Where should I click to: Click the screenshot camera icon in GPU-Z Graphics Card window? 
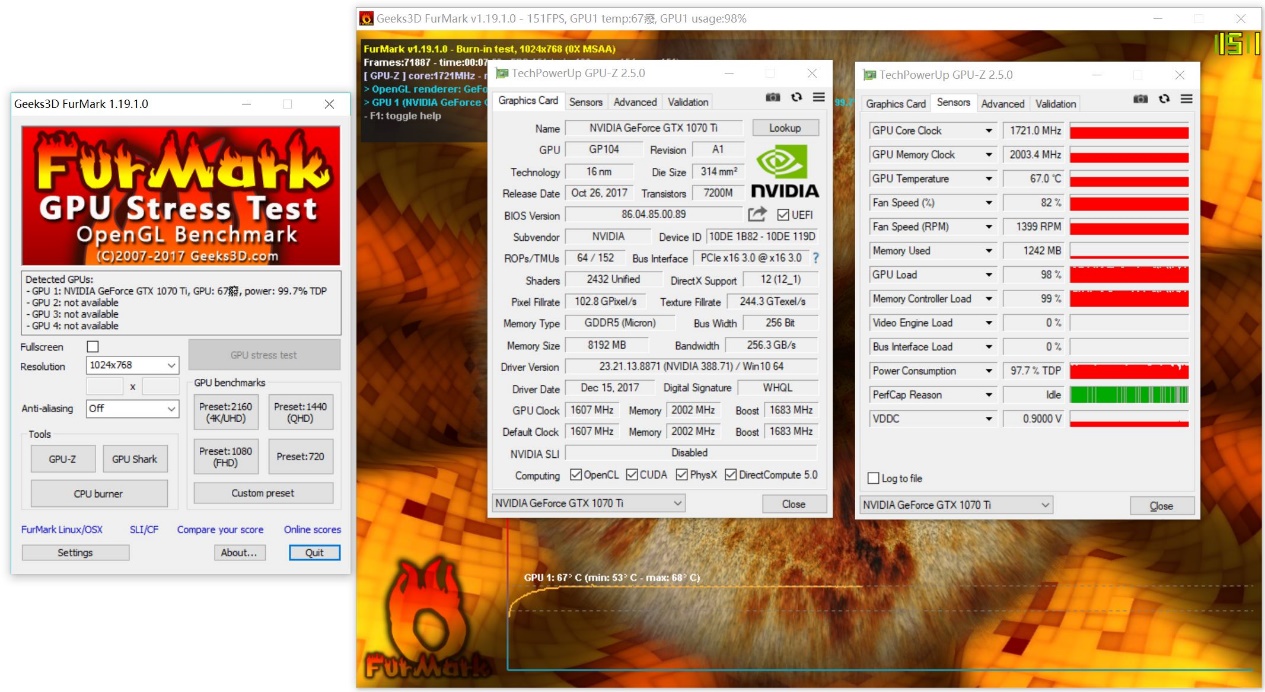773,97
